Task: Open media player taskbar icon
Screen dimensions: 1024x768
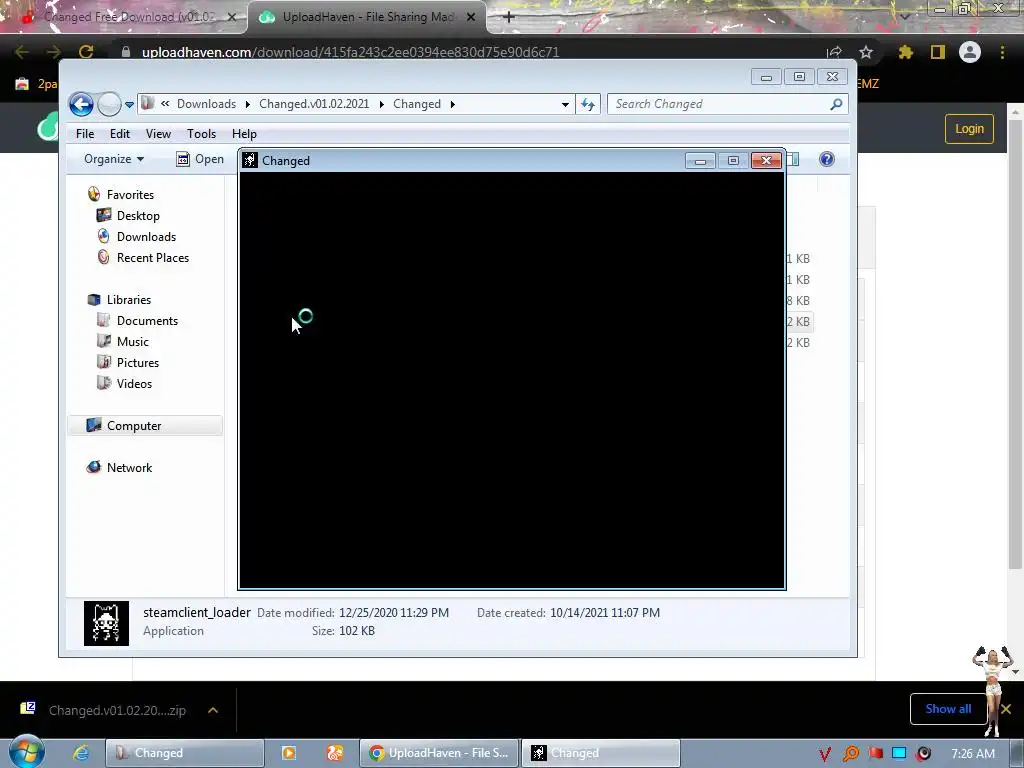Action: [289, 753]
